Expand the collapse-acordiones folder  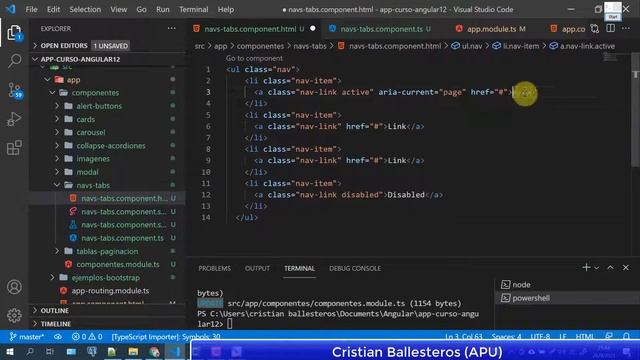point(57,145)
